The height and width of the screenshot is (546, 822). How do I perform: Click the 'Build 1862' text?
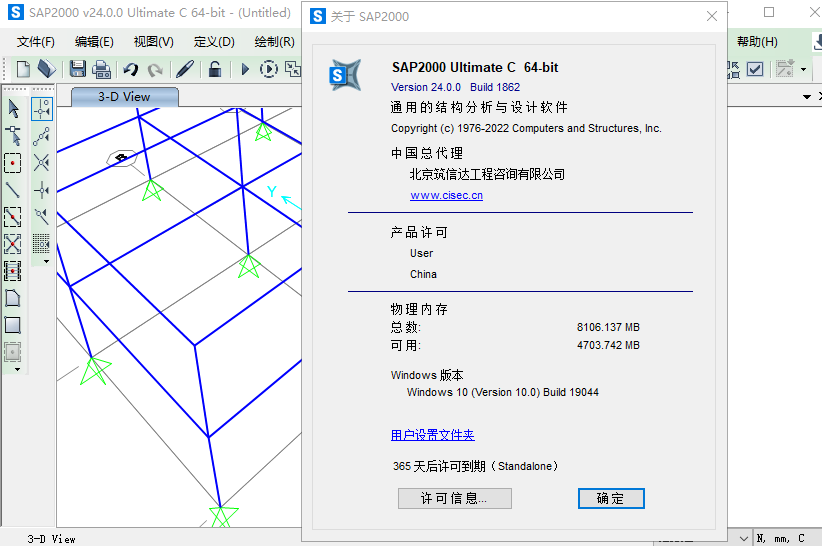pos(495,87)
